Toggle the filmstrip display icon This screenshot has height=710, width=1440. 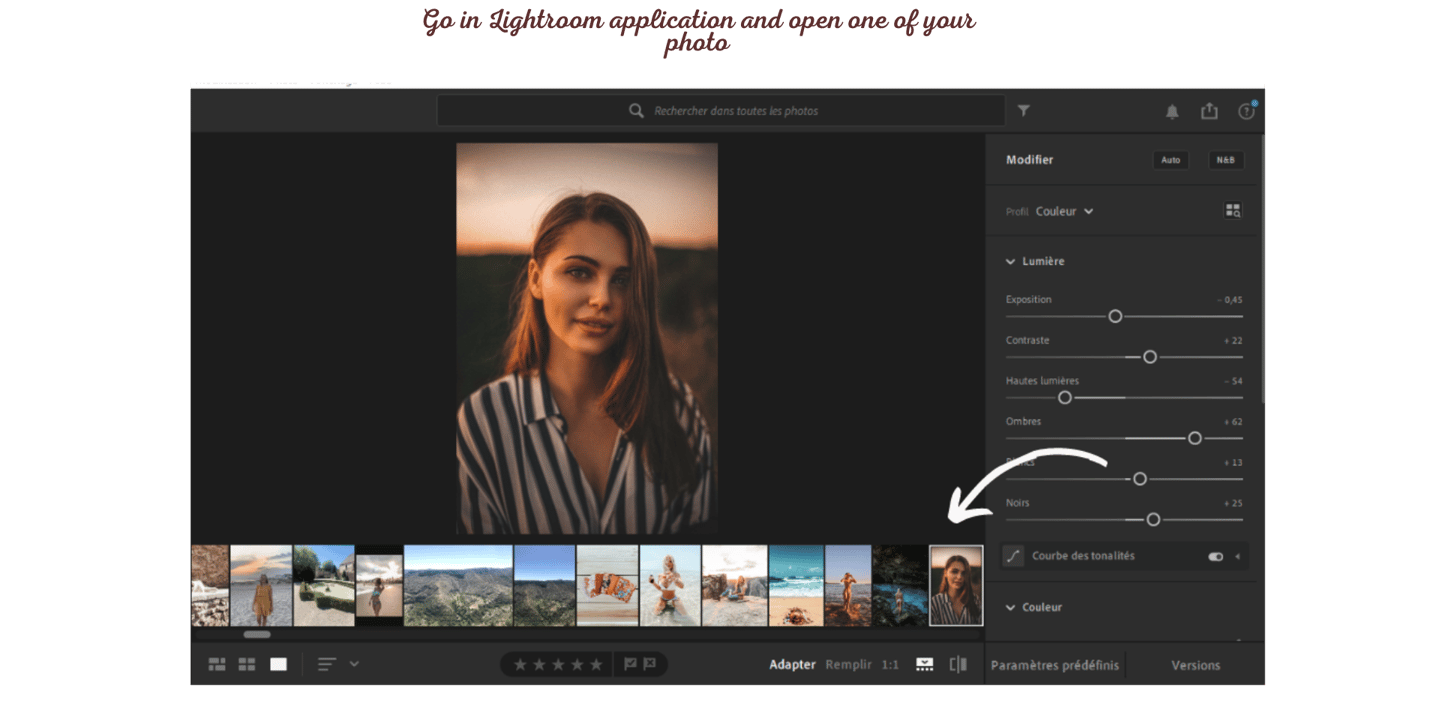(925, 664)
